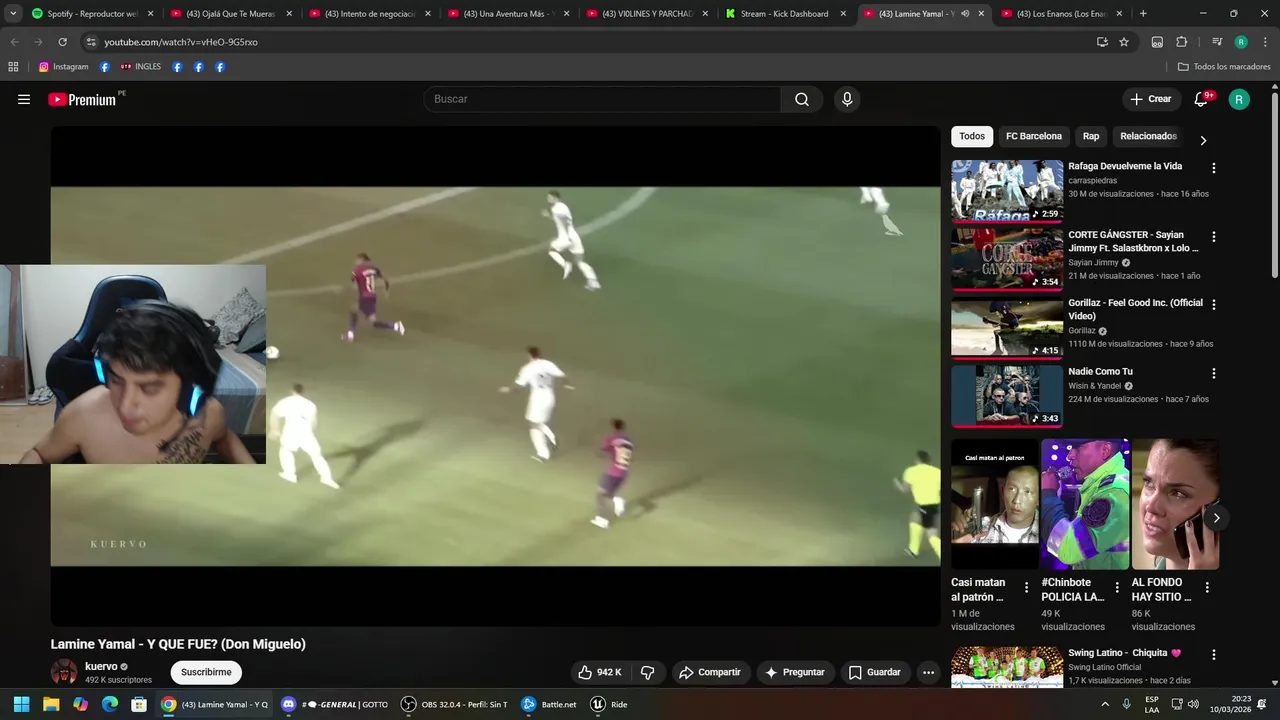Like the video with 942 K
Image resolution: width=1280 pixels, height=720 pixels.
599,672
